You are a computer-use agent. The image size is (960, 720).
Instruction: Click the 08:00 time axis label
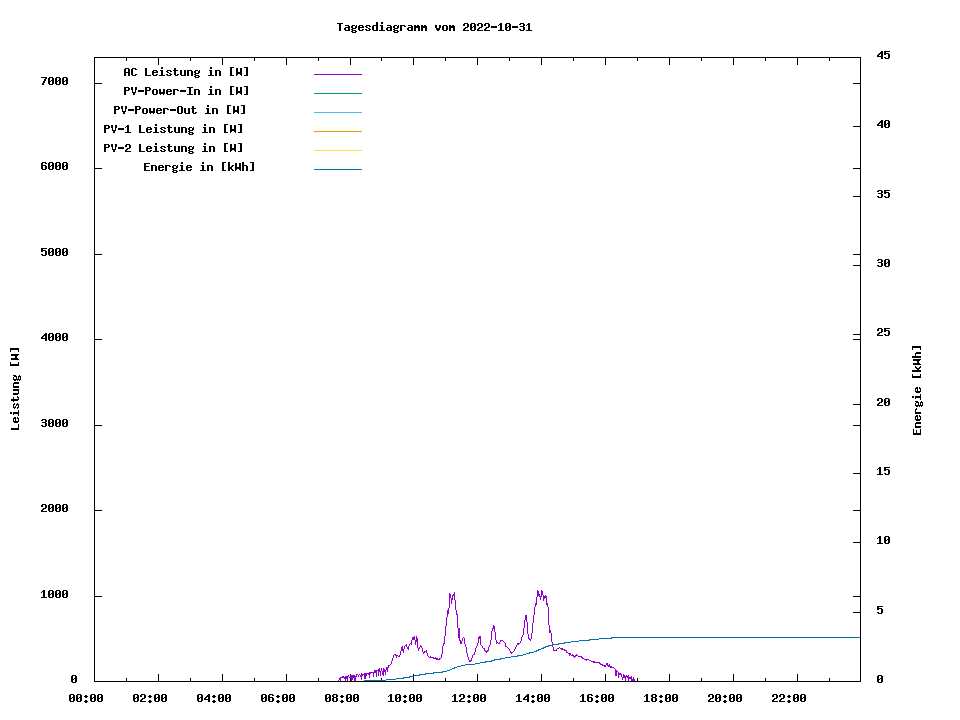pyautogui.click(x=342, y=698)
